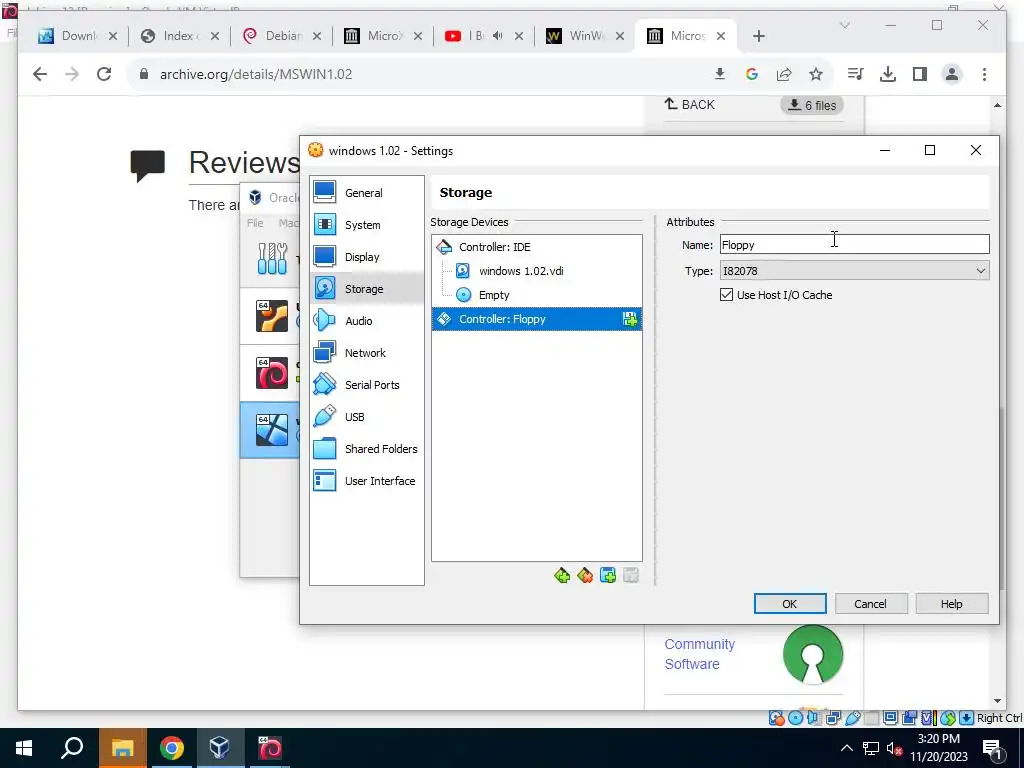This screenshot has width=1024, height=768.
Task: Click the optical disk icon in the VM status bar
Action: tap(795, 718)
